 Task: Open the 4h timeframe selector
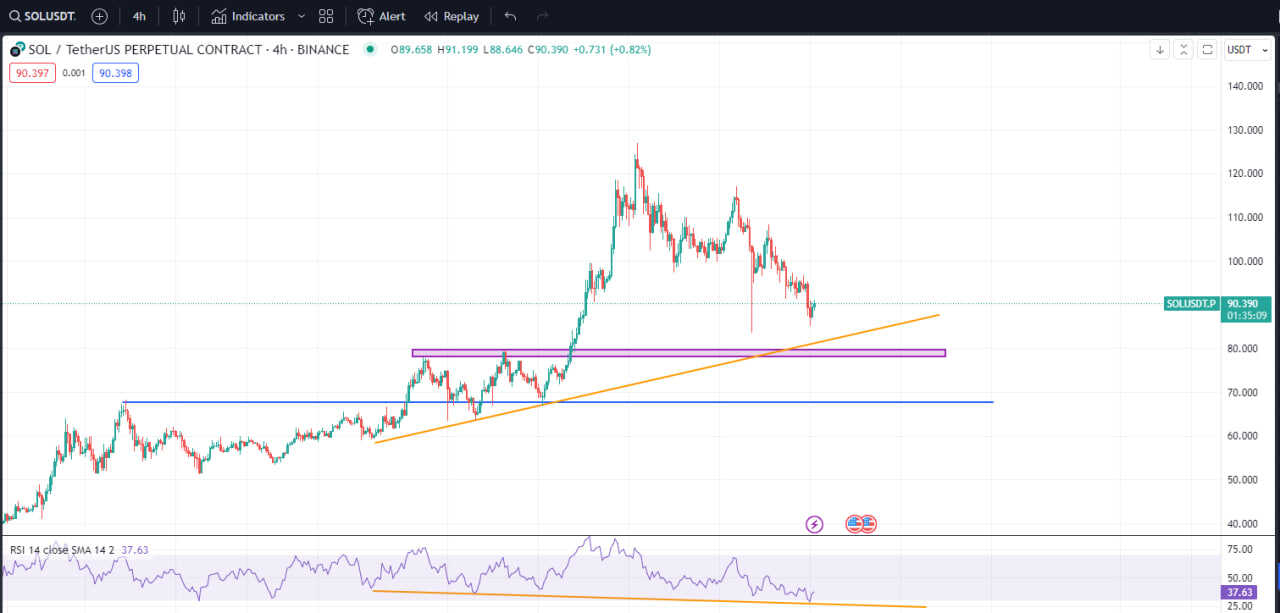point(139,16)
